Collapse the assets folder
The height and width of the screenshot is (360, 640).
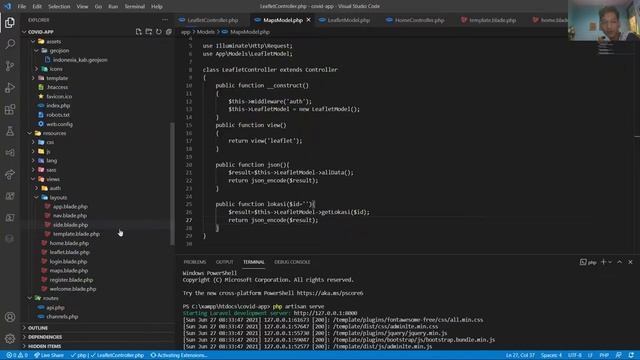(x=33, y=41)
